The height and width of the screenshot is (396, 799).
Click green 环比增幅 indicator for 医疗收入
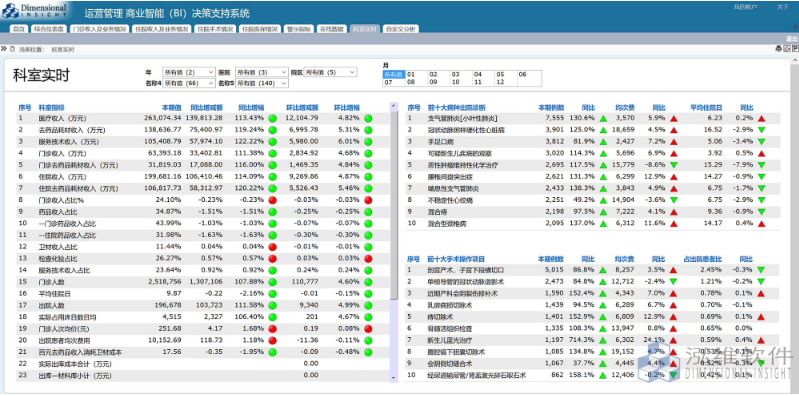(x=368, y=118)
